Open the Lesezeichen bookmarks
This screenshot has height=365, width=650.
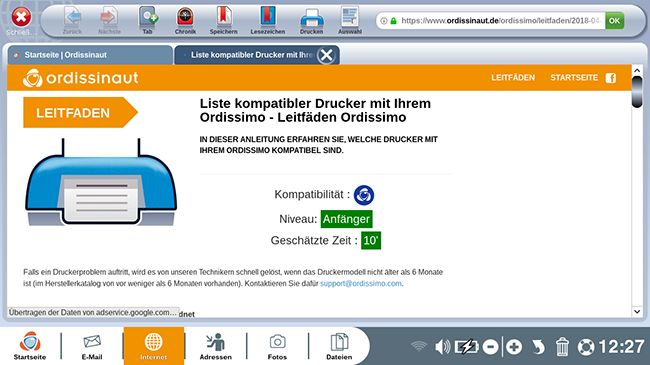pyautogui.click(x=268, y=21)
